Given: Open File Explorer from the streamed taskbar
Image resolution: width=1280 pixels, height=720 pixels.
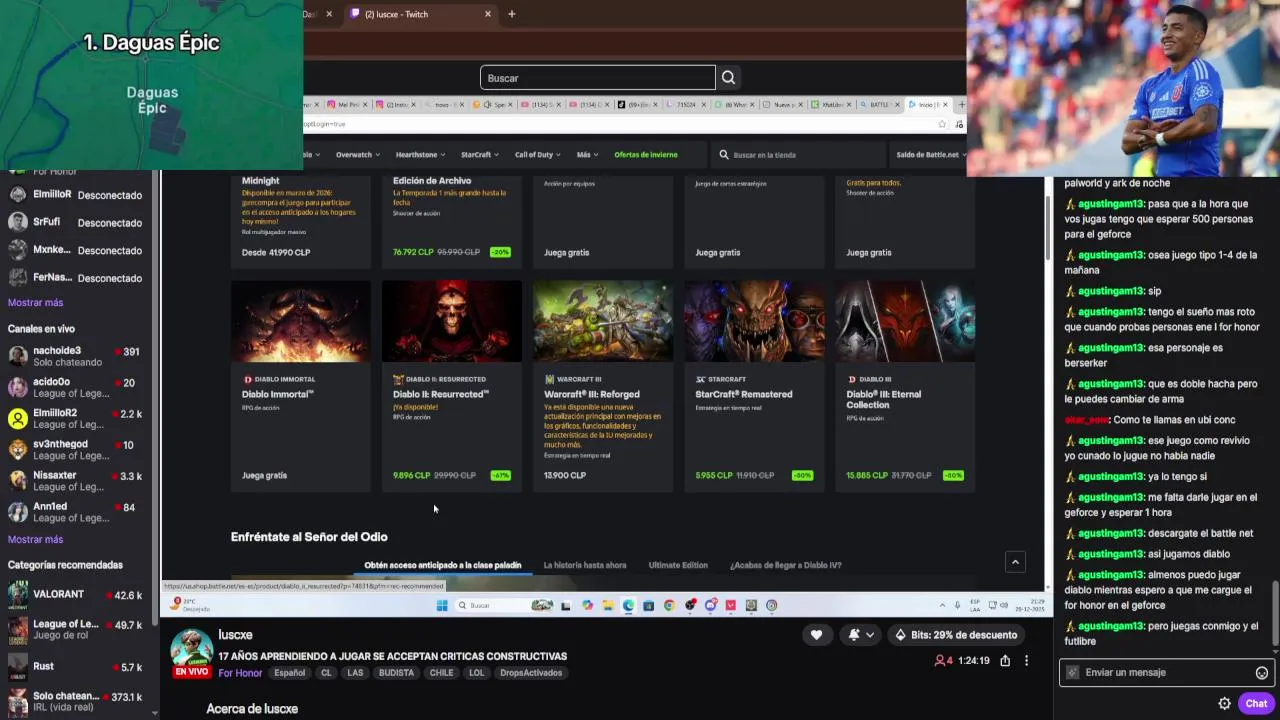Looking at the screenshot, I should 607,605.
